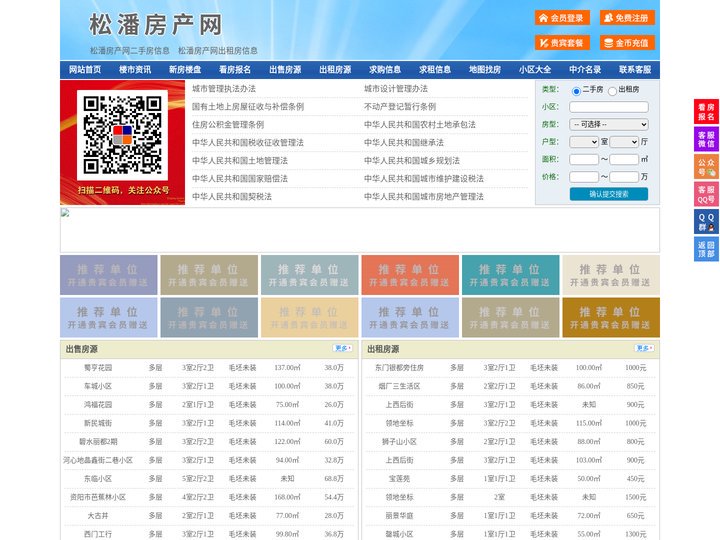
Task: Open 出租房源 navigation item
Action: tap(335, 70)
